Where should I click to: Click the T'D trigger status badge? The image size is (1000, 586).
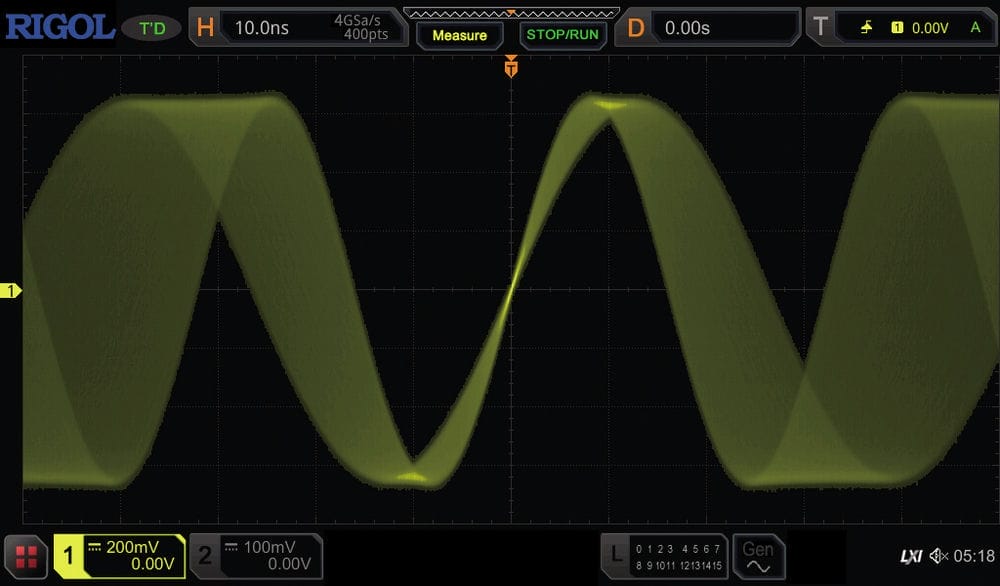[152, 28]
